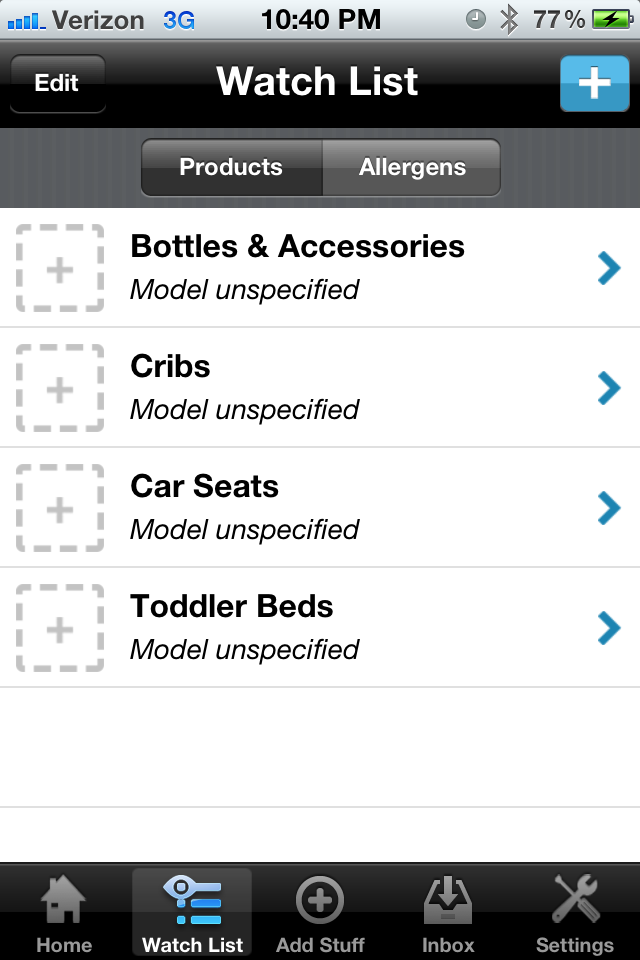640x960 pixels.
Task: Expand Toddler Beds details chevron
Action: [x=608, y=628]
